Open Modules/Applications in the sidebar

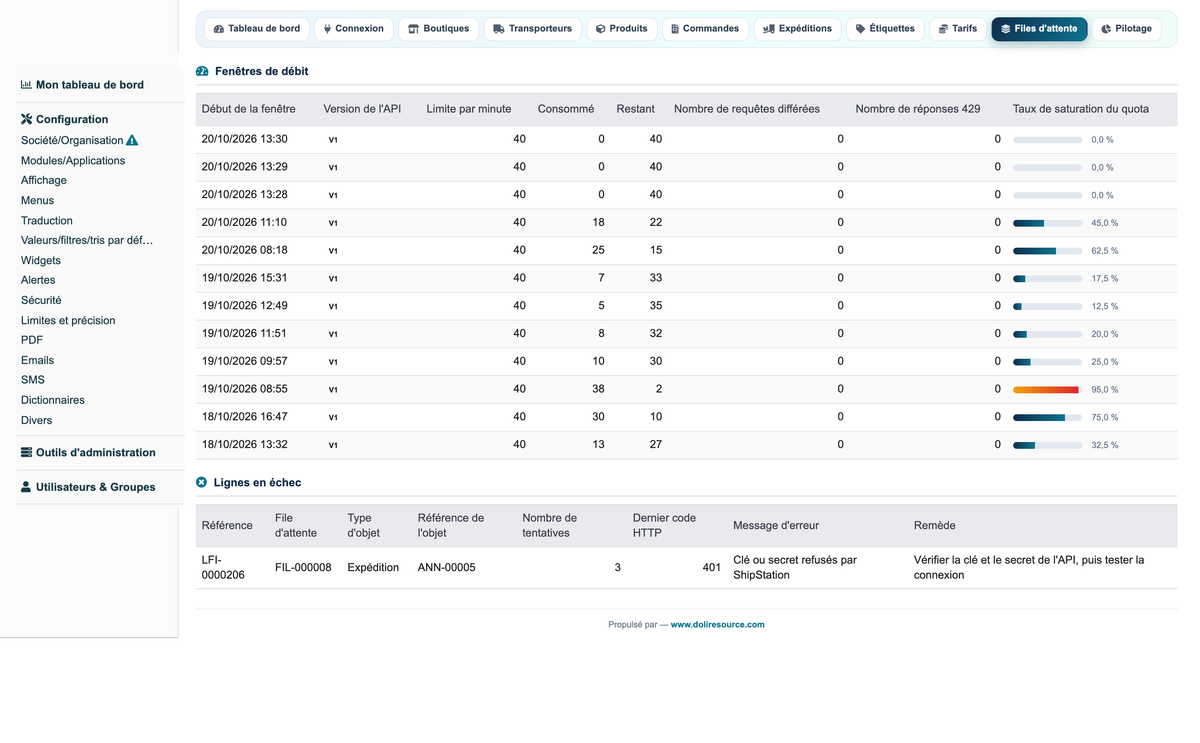(x=73, y=160)
